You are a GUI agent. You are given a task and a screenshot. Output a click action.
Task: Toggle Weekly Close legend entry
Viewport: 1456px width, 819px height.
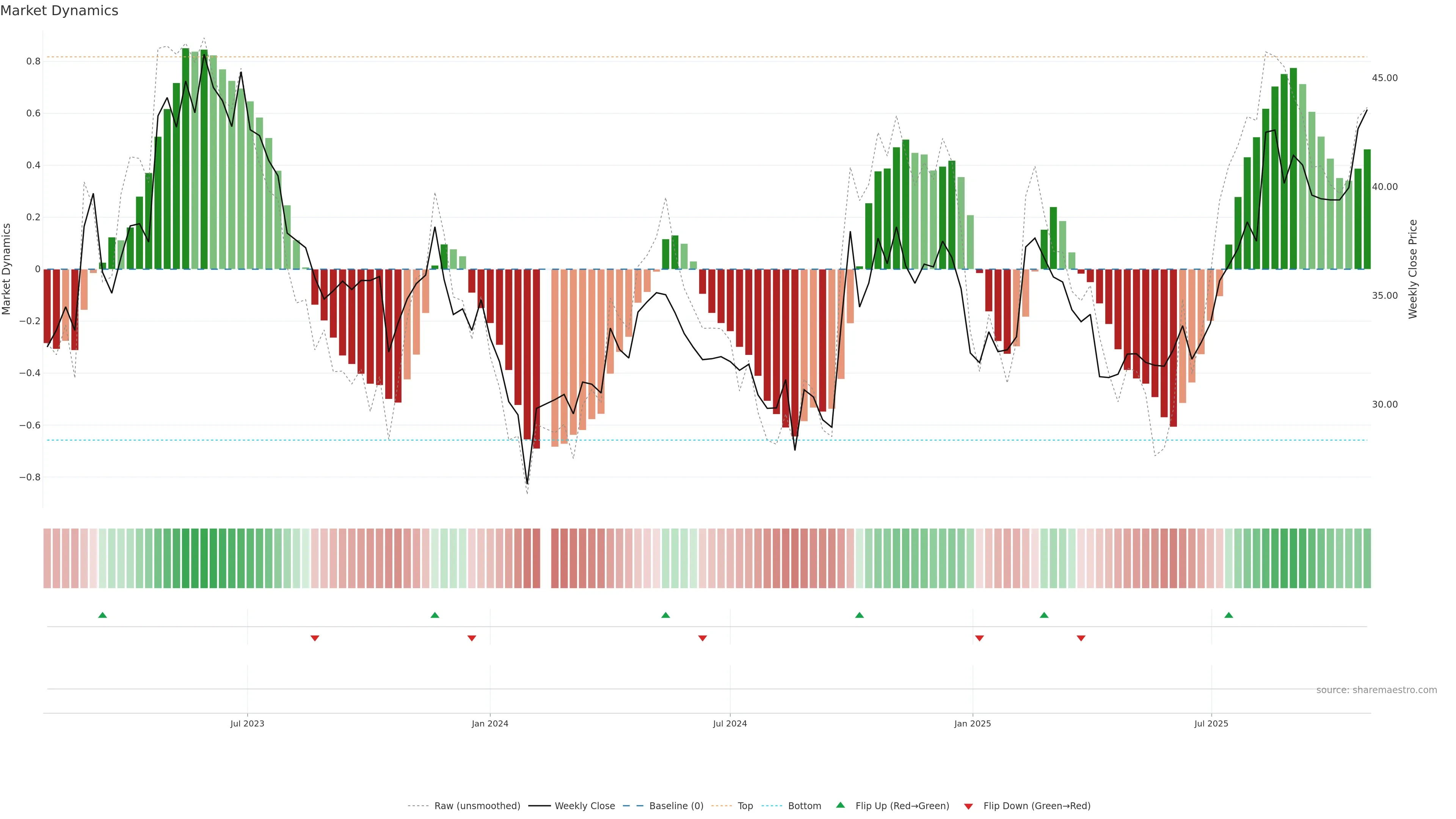pyautogui.click(x=584, y=806)
